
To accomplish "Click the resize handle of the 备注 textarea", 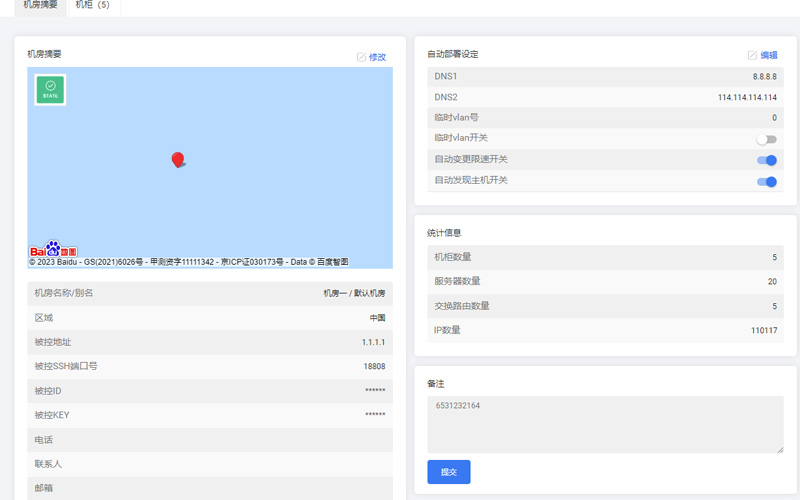I will coord(779,449).
